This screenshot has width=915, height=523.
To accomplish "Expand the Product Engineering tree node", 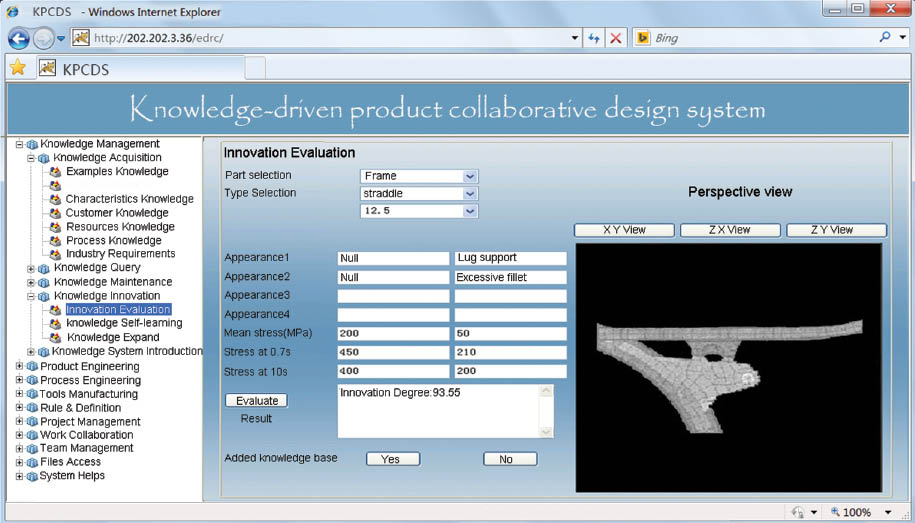I will (19, 367).
